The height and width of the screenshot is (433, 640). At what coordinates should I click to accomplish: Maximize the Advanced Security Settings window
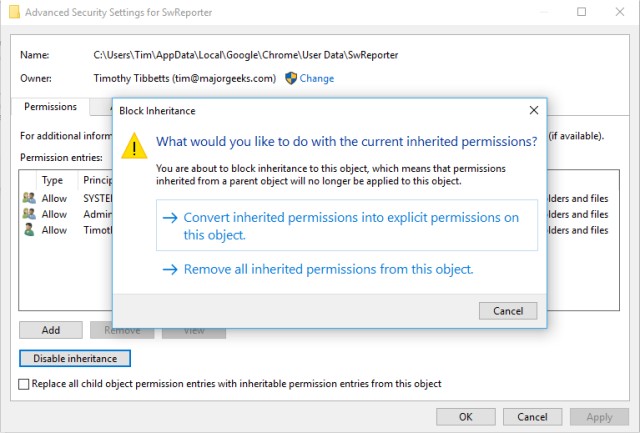(582, 11)
